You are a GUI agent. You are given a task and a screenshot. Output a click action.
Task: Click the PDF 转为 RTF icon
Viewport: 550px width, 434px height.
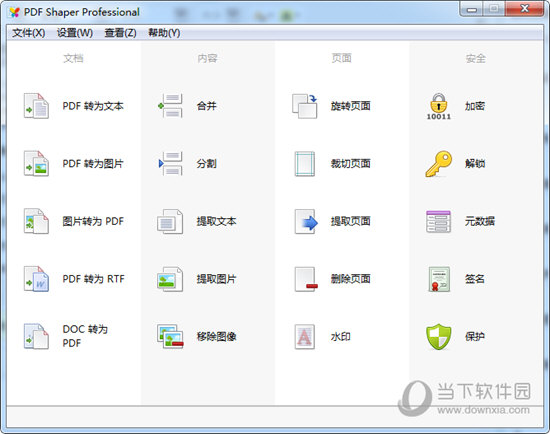(36, 279)
